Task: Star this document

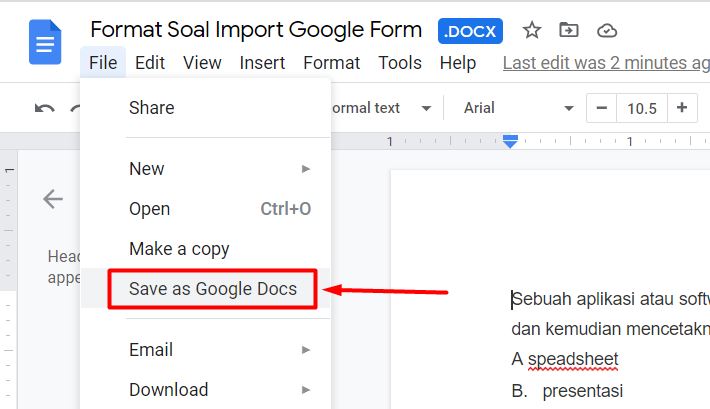Action: pyautogui.click(x=532, y=30)
